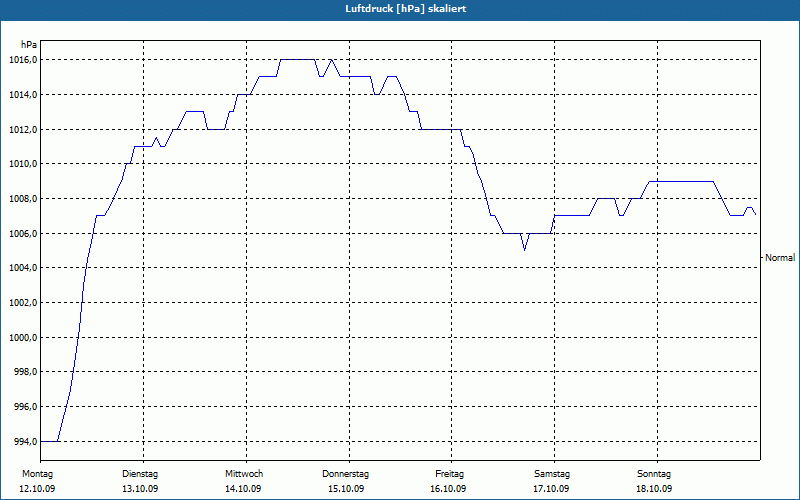Select the 998,0 axis value
The height and width of the screenshot is (500, 800).
[x=25, y=372]
